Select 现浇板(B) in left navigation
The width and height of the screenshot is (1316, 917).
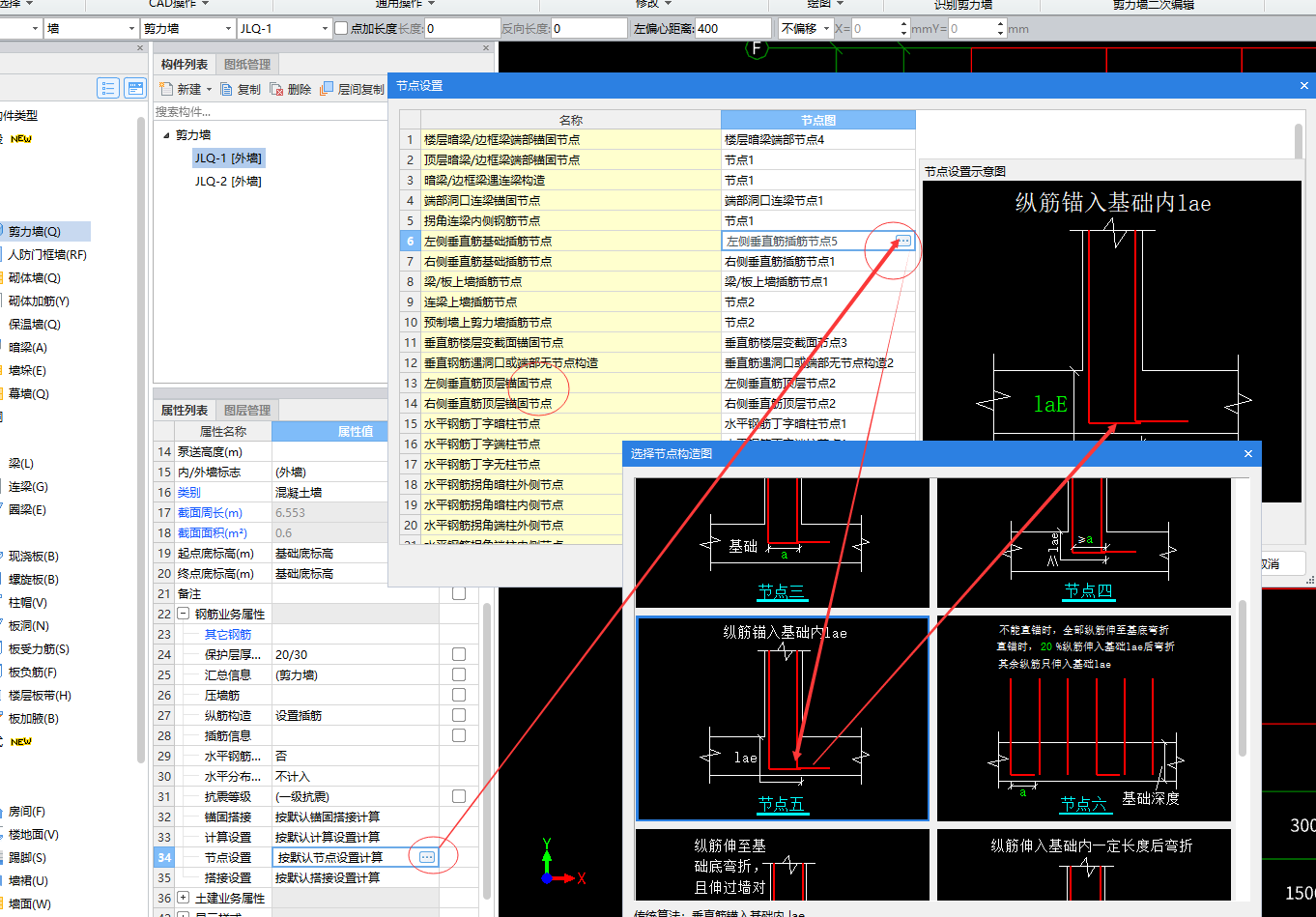pyautogui.click(x=34, y=556)
